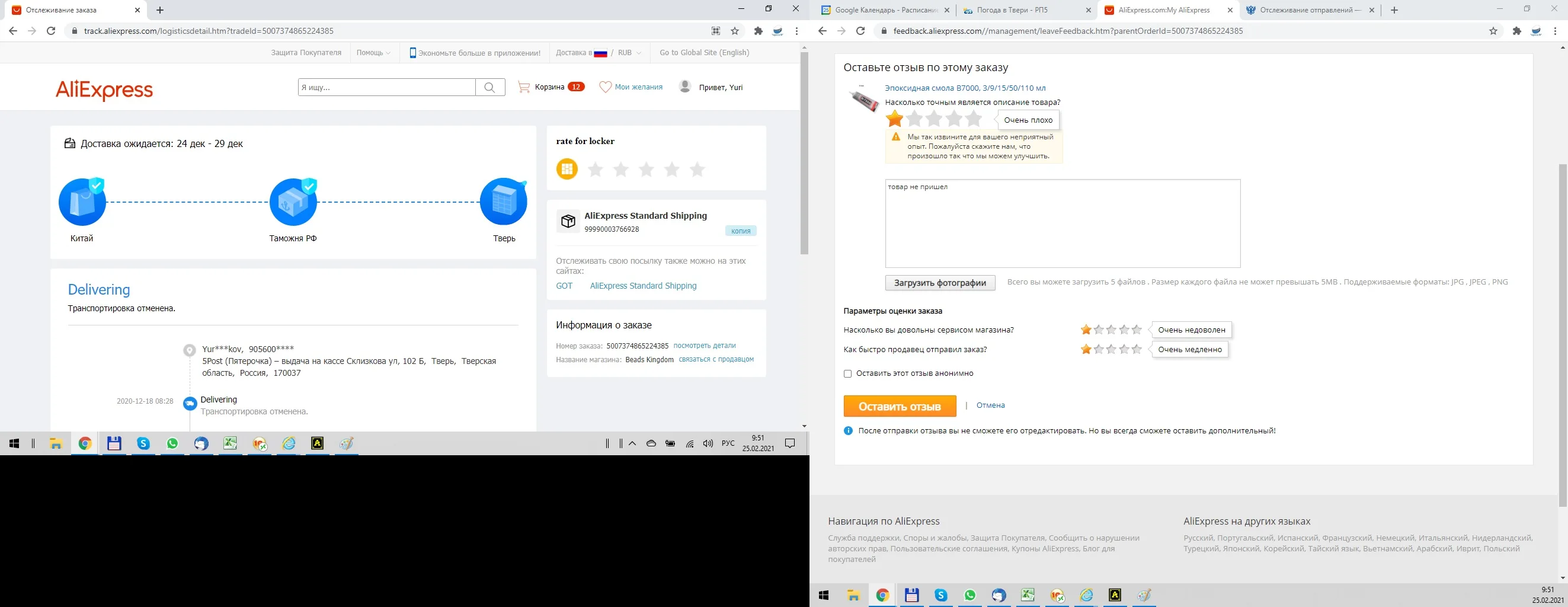Open Internet Explorer from the left taskbar
This screenshot has height=607, width=1568.
tap(289, 444)
